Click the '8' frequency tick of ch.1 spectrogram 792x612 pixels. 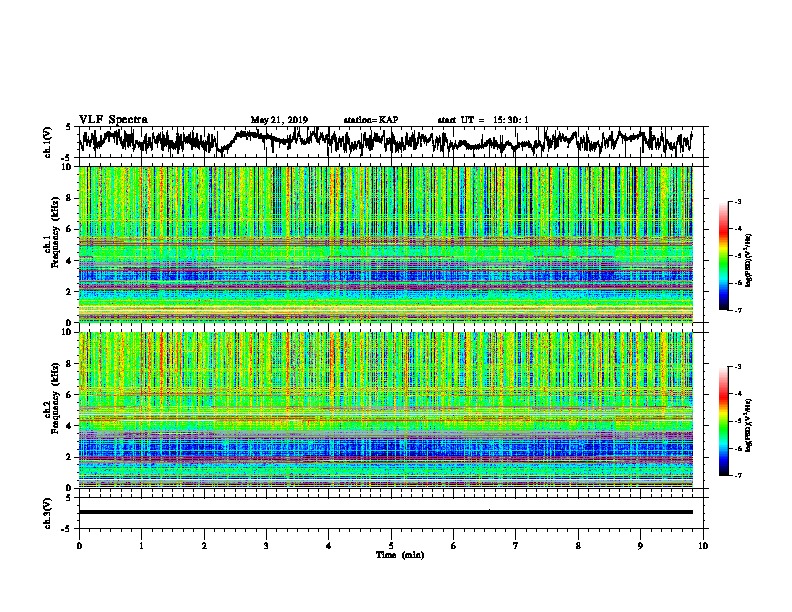pos(69,198)
